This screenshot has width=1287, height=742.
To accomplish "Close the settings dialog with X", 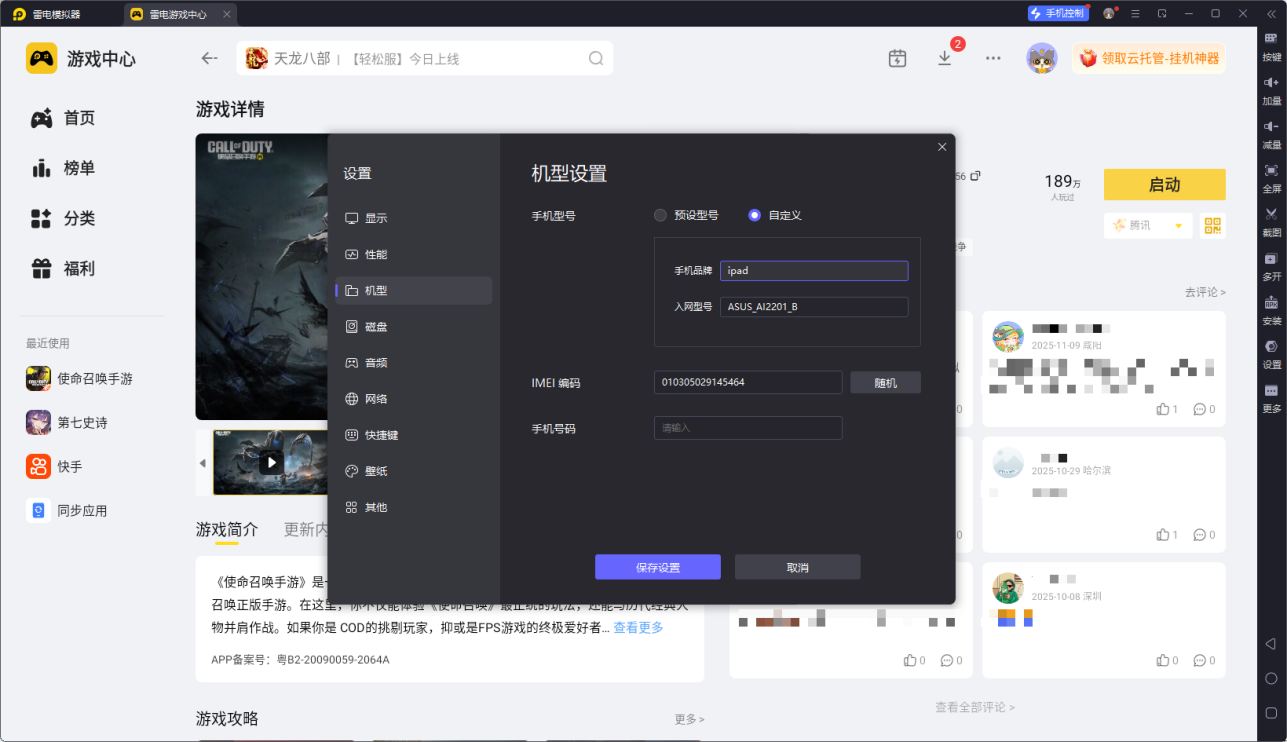I will tap(941, 147).
